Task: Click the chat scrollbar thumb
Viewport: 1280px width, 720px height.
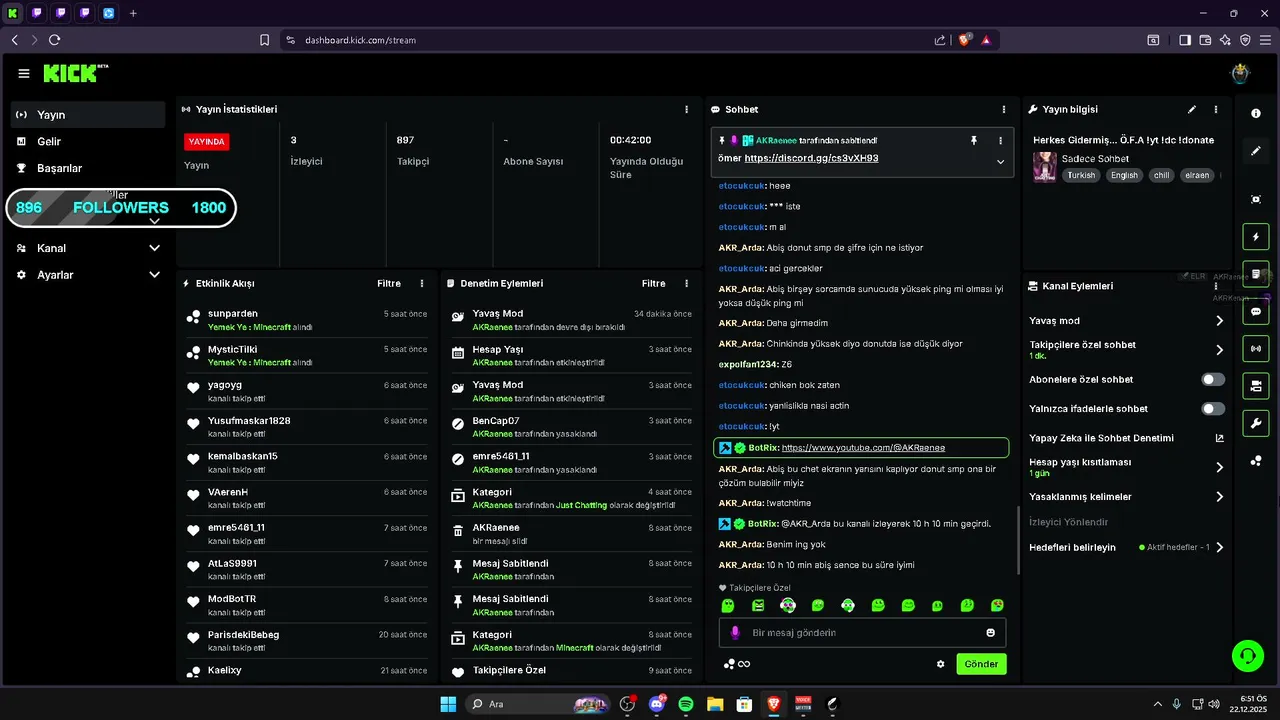Action: click(1017, 540)
